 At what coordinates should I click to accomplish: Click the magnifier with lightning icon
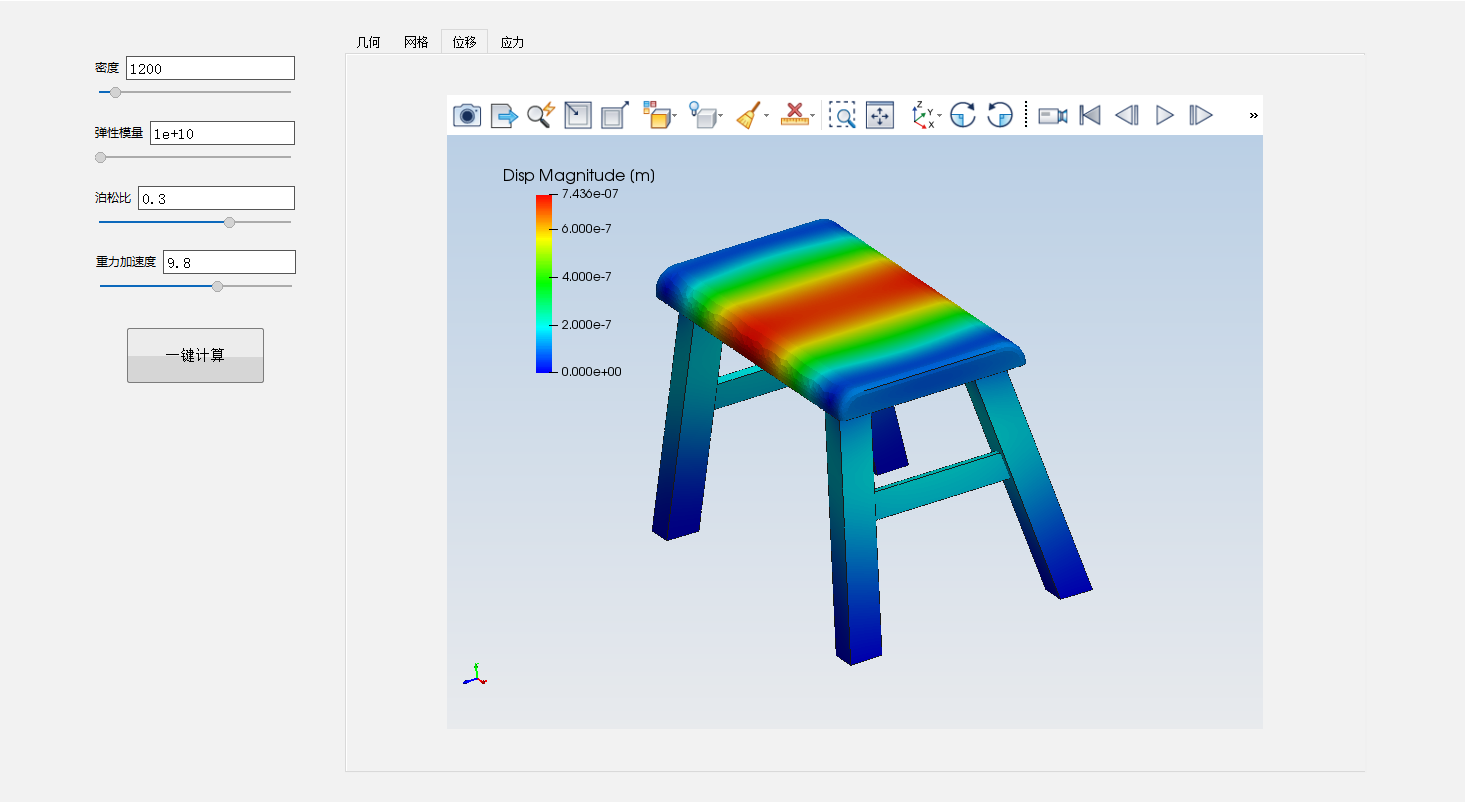[540, 115]
